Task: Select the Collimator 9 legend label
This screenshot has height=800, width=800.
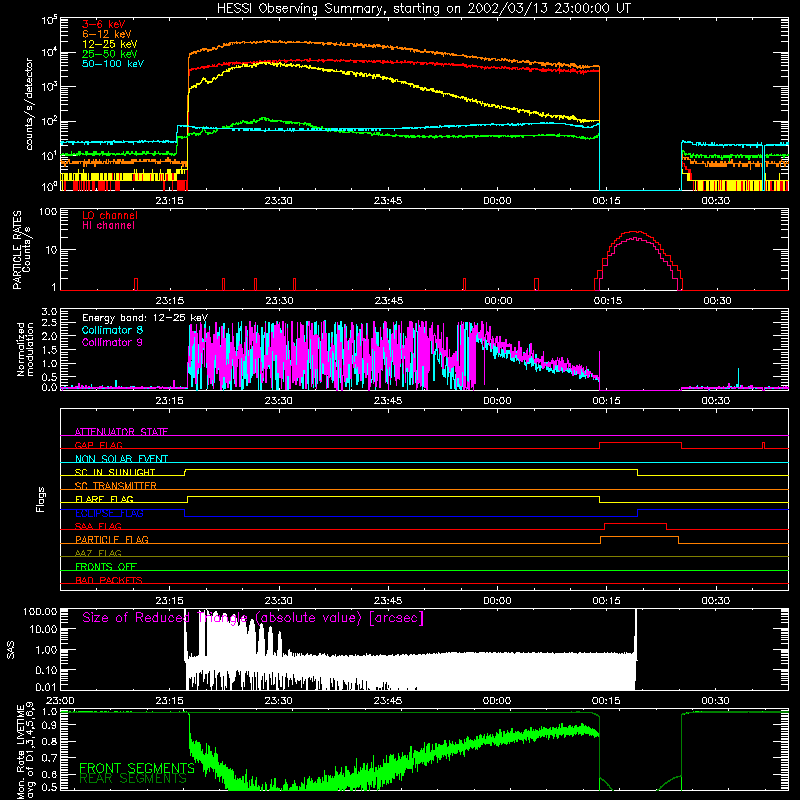Action: click(113, 342)
